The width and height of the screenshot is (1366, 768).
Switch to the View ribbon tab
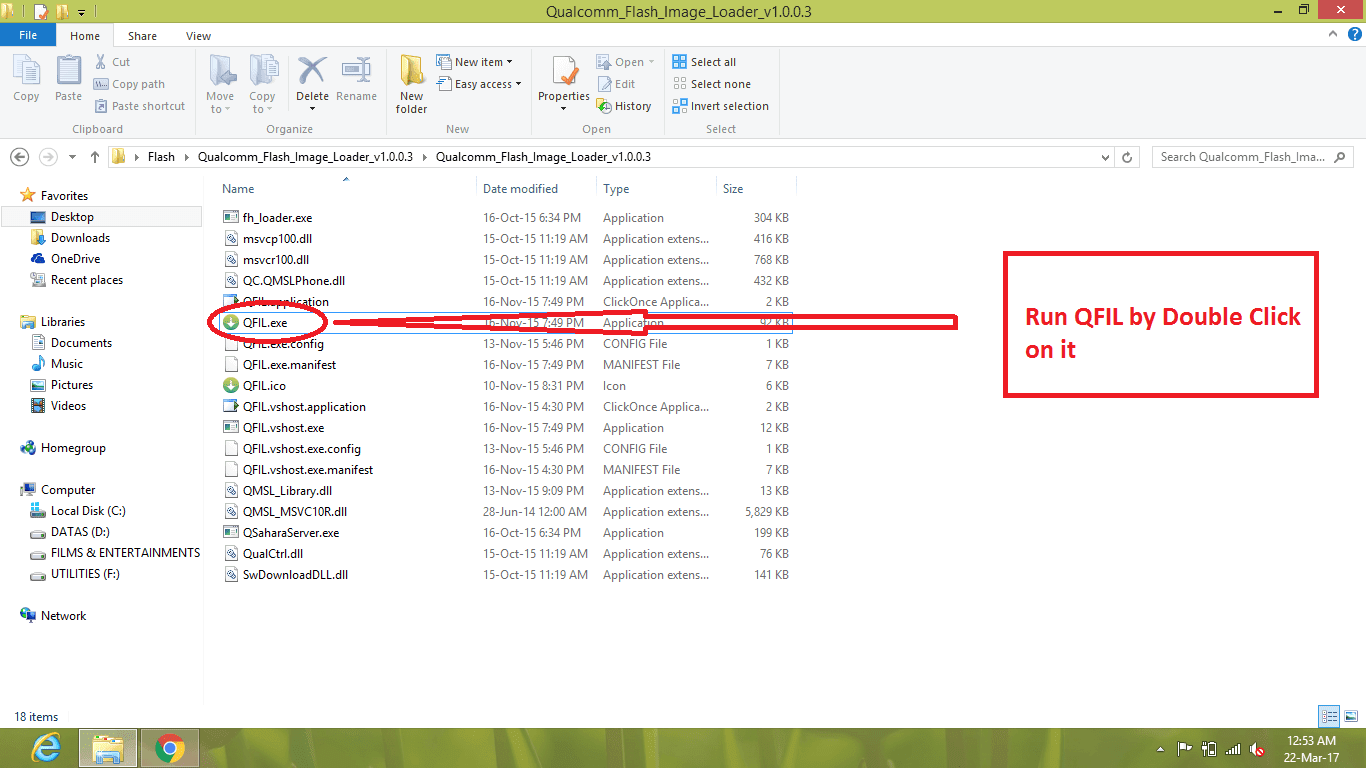pos(198,36)
